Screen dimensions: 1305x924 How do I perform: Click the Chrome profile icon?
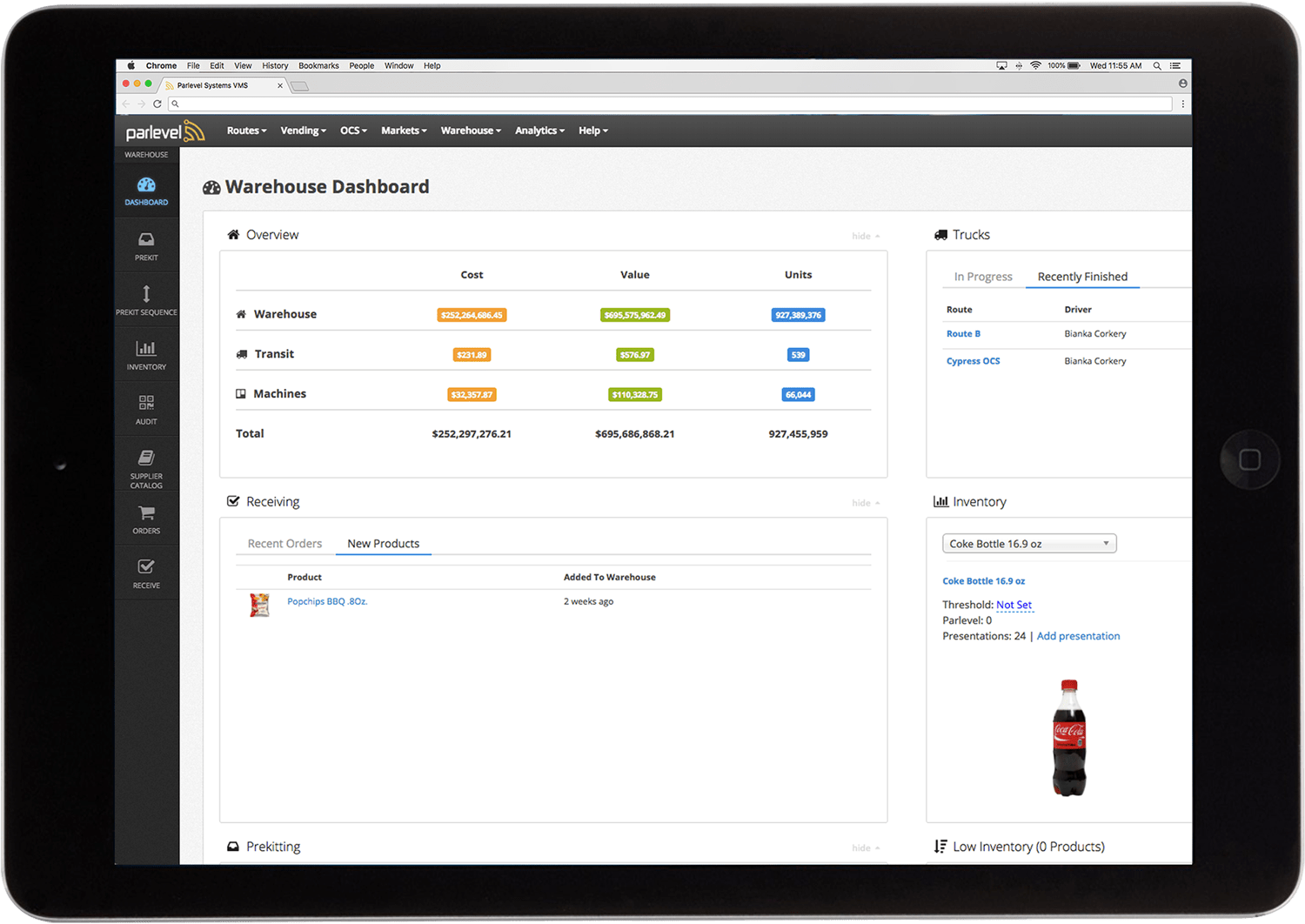click(x=1183, y=84)
